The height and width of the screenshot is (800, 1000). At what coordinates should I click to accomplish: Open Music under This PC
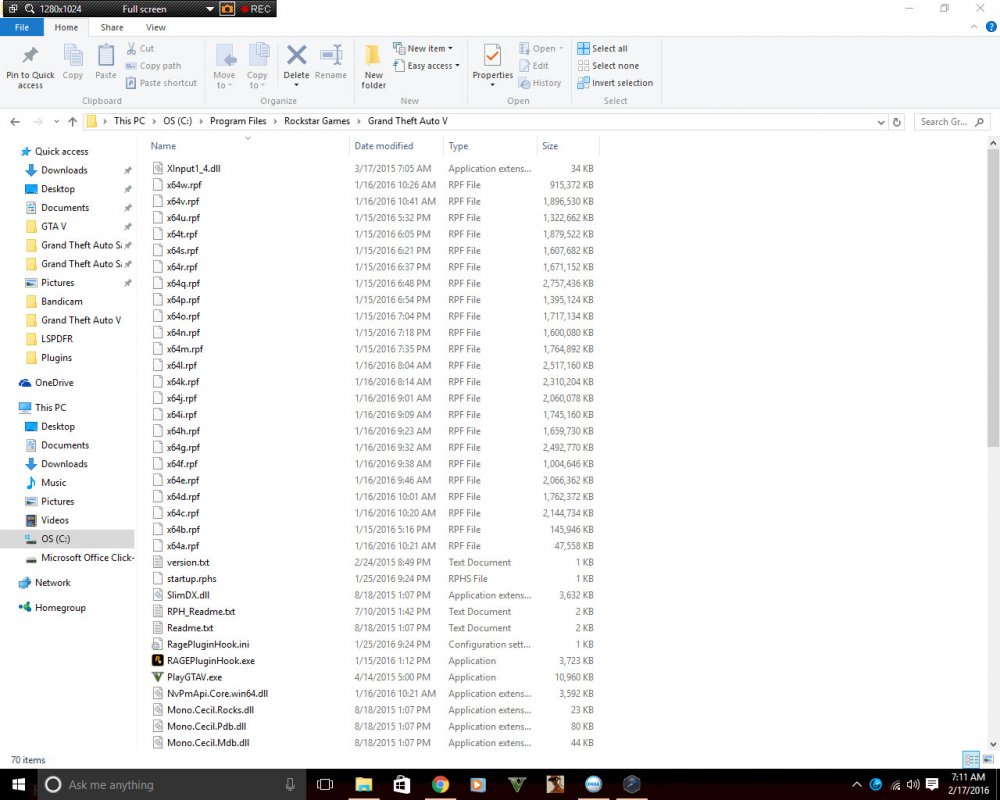click(x=54, y=483)
